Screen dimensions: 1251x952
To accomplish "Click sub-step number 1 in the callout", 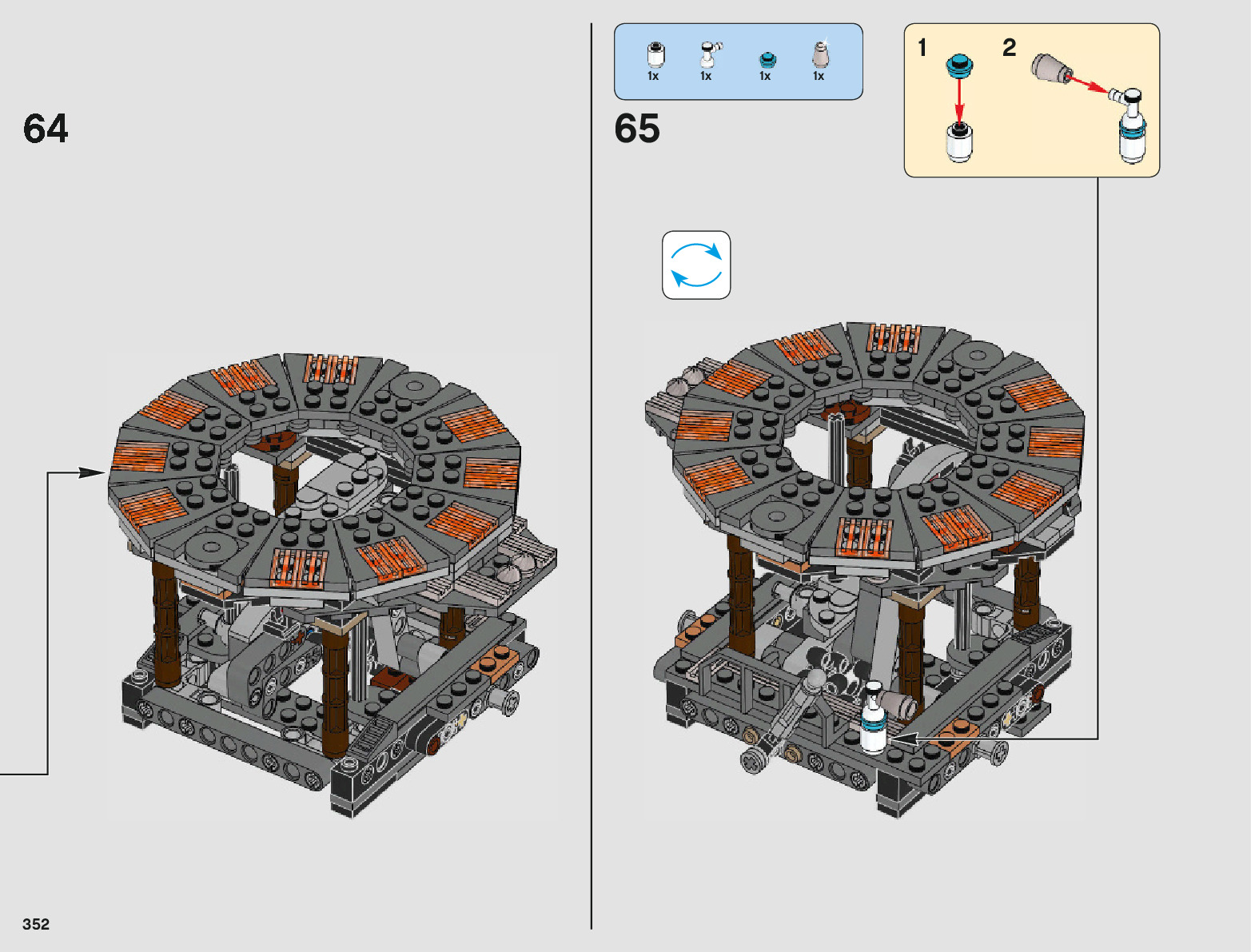I will tap(922, 48).
